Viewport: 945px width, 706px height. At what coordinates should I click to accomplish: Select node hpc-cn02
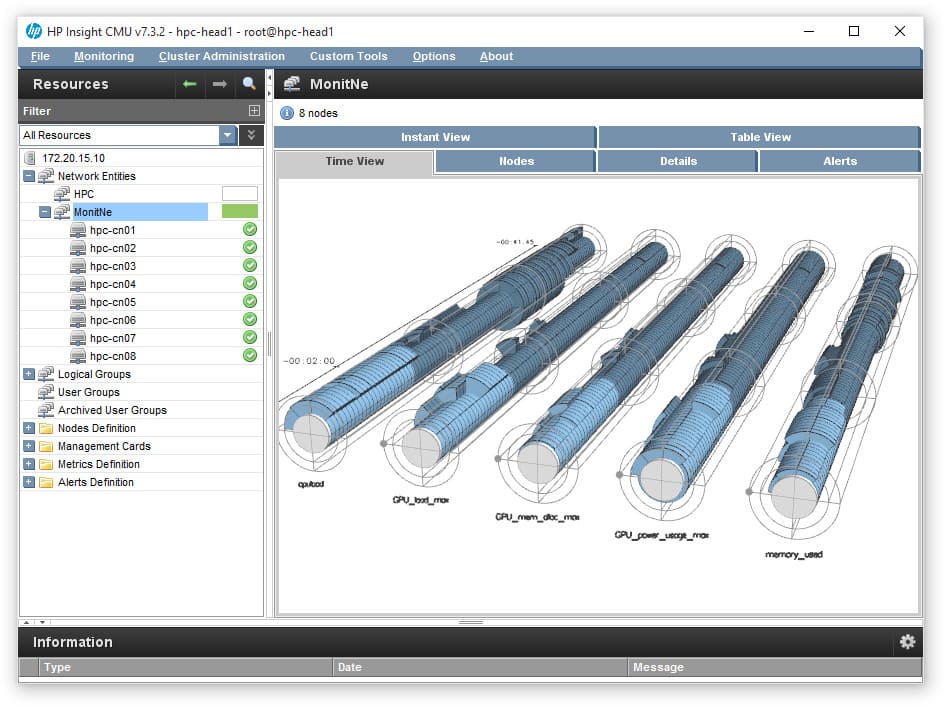click(112, 248)
